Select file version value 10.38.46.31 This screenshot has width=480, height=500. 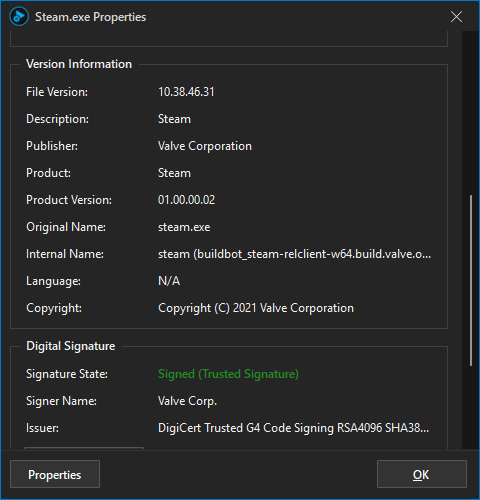[186, 92]
